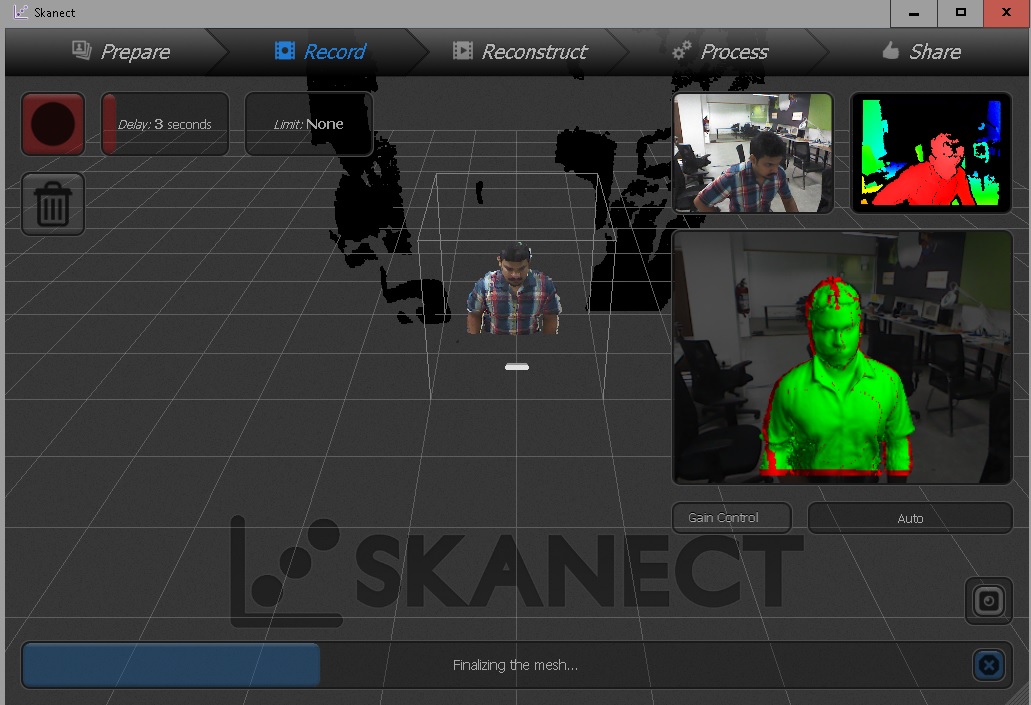Select the Share tab
The width and height of the screenshot is (1031, 705).
coord(922,51)
